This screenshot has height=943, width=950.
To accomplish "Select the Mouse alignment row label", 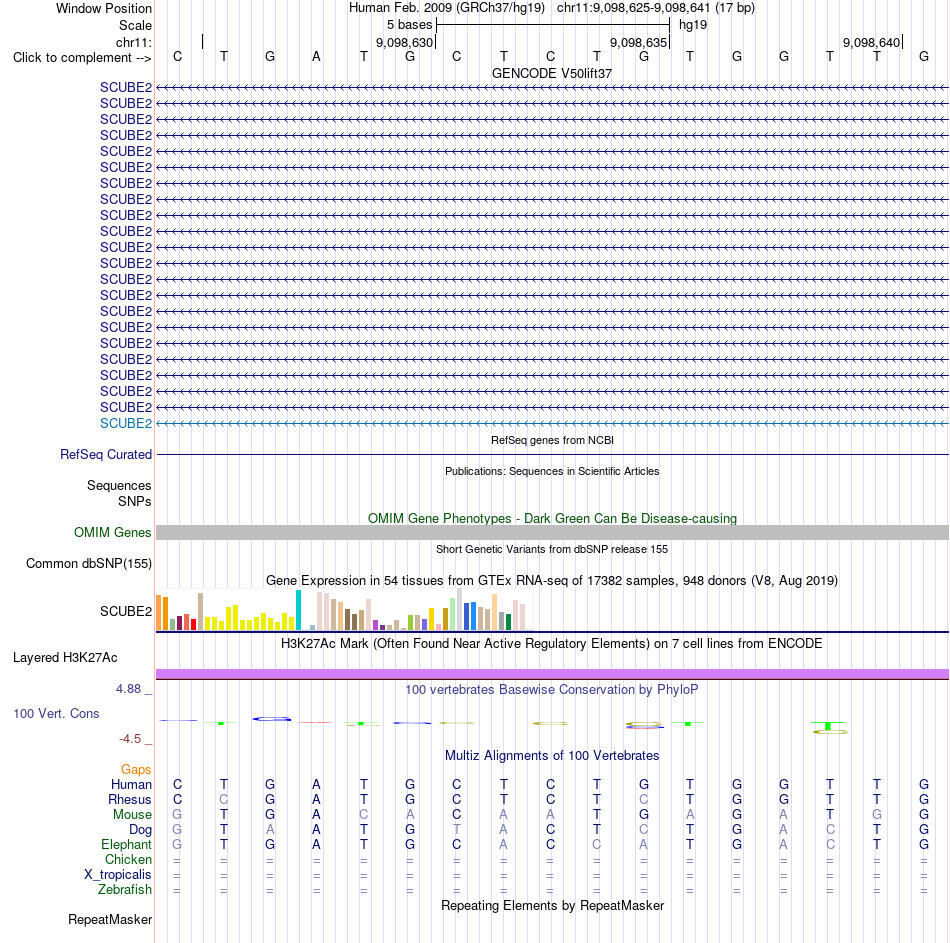I will click(132, 815).
